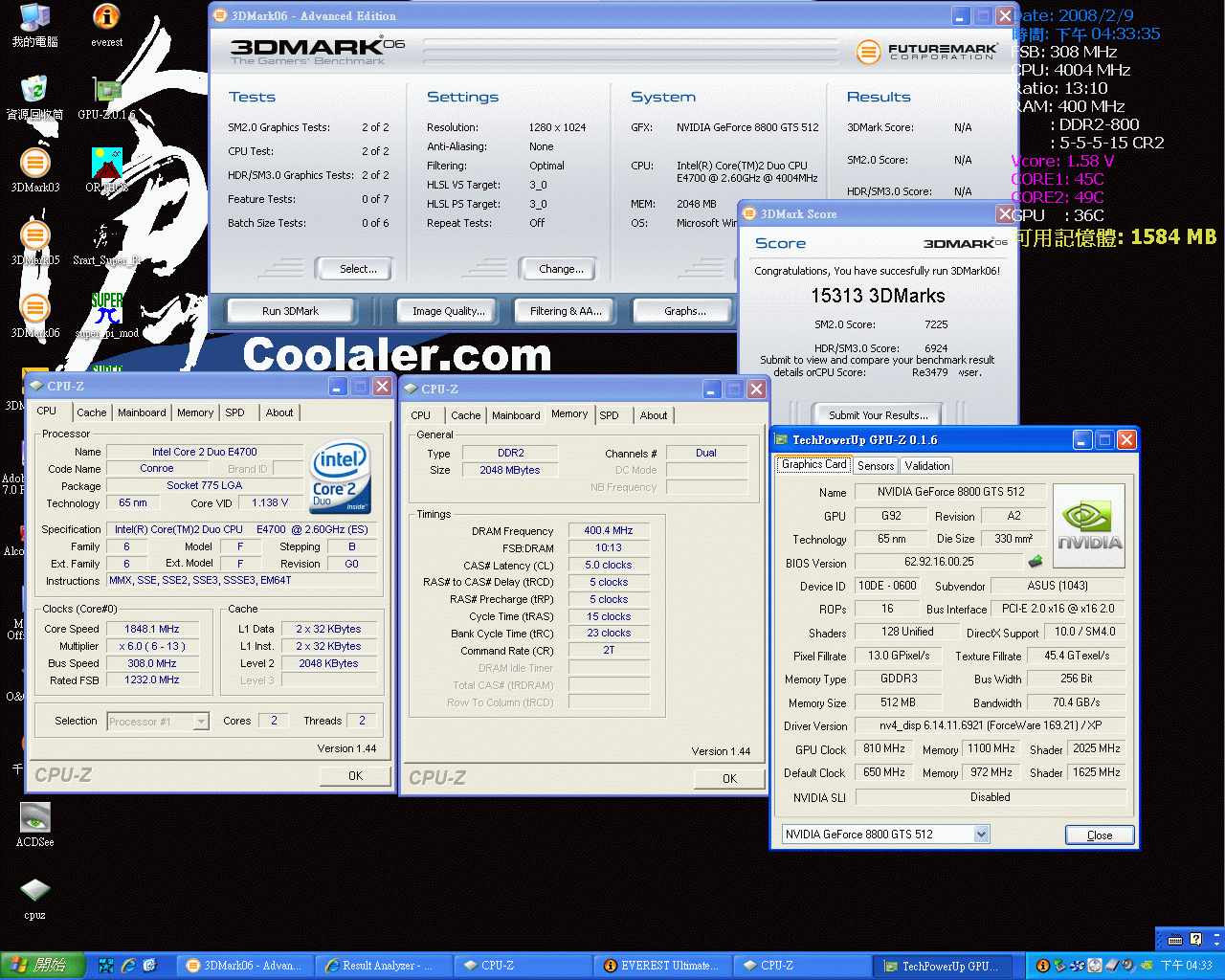Select the SPD tab in CPU-Z Memory window
This screenshot has height=980, width=1225.
pos(609,415)
